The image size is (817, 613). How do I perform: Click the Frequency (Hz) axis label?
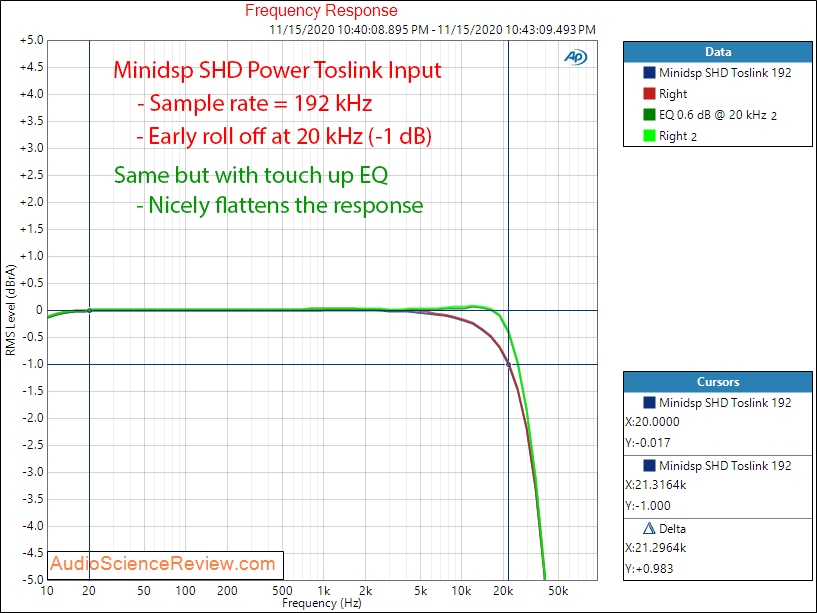[x=321, y=603]
